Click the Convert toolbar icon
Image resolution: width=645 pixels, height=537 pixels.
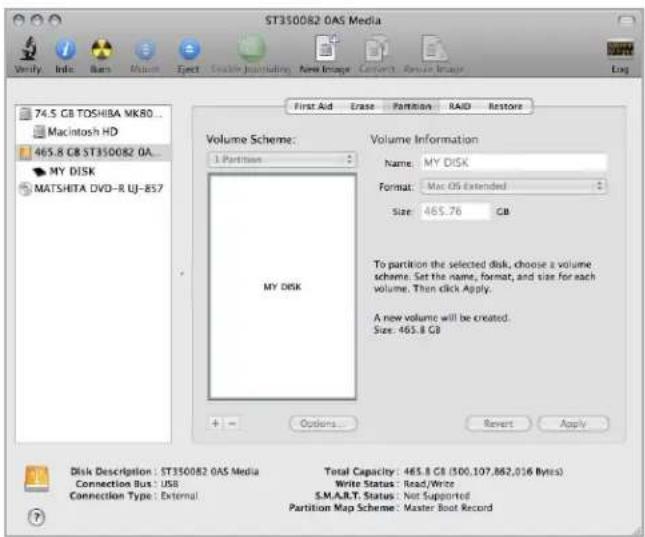377,49
